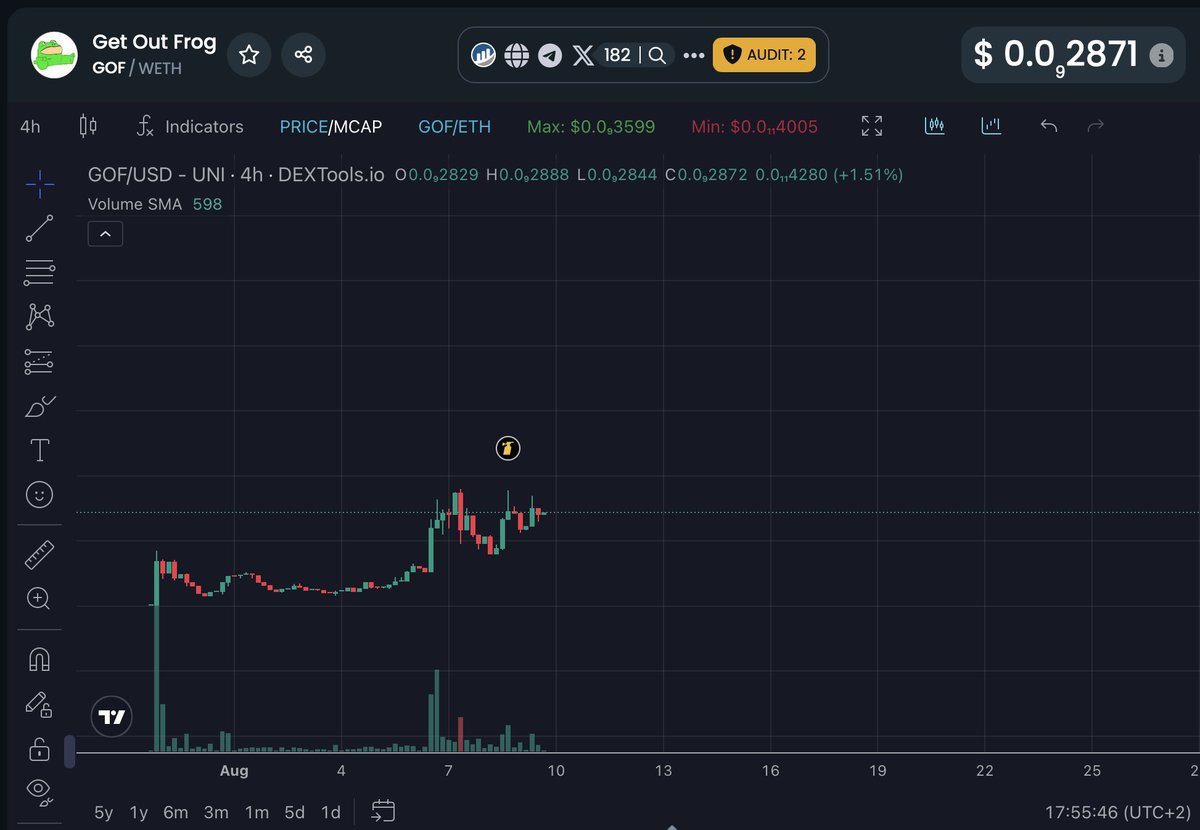Image resolution: width=1200 pixels, height=830 pixels.
Task: Toggle GOF/ETH pair pricing
Action: 454,127
